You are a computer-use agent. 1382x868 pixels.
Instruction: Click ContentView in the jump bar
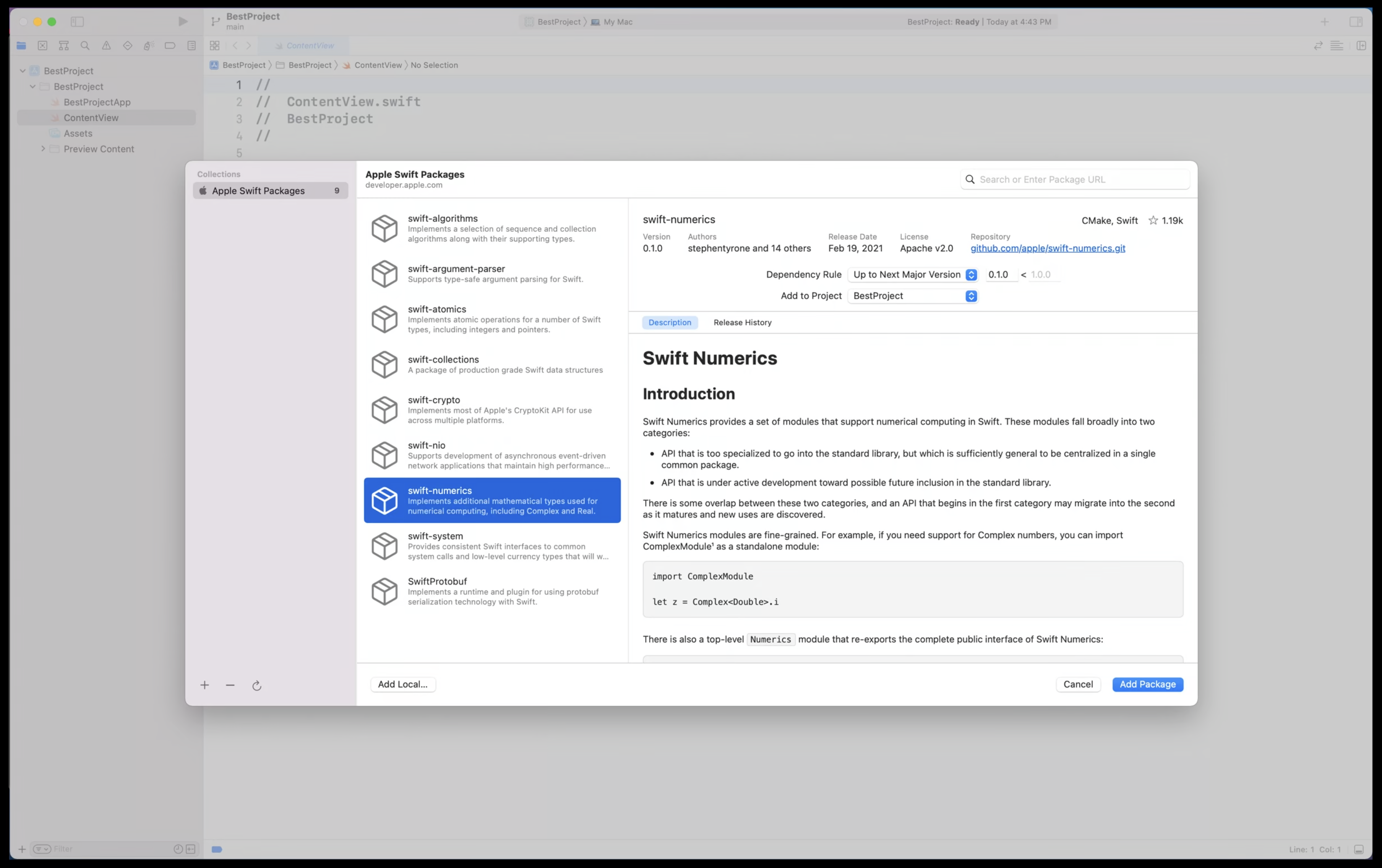coord(372,65)
